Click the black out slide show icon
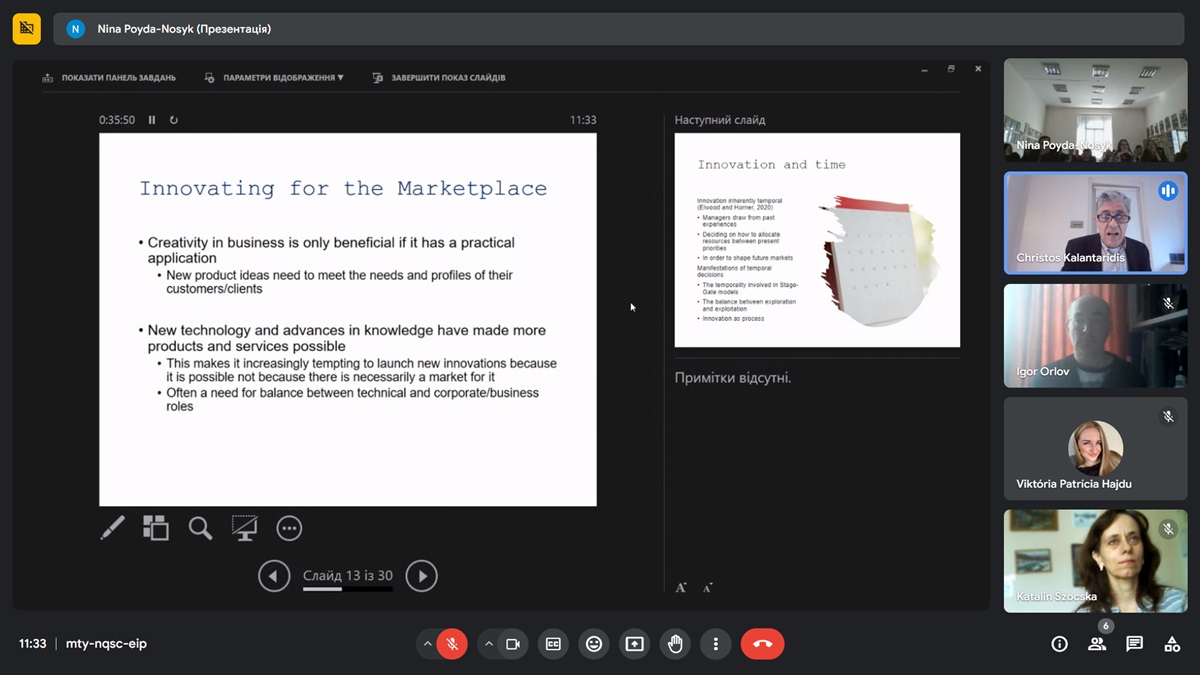 (245, 528)
